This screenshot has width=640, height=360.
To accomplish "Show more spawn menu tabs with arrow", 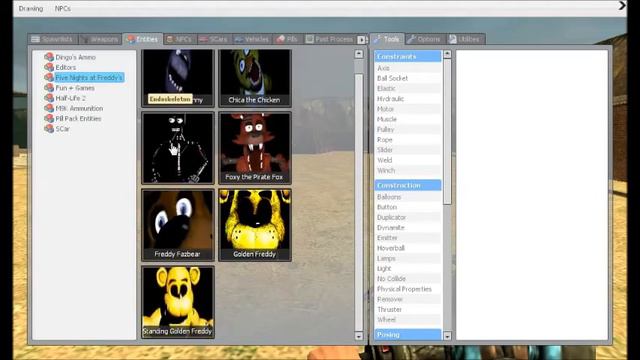I will pyautogui.click(x=361, y=40).
